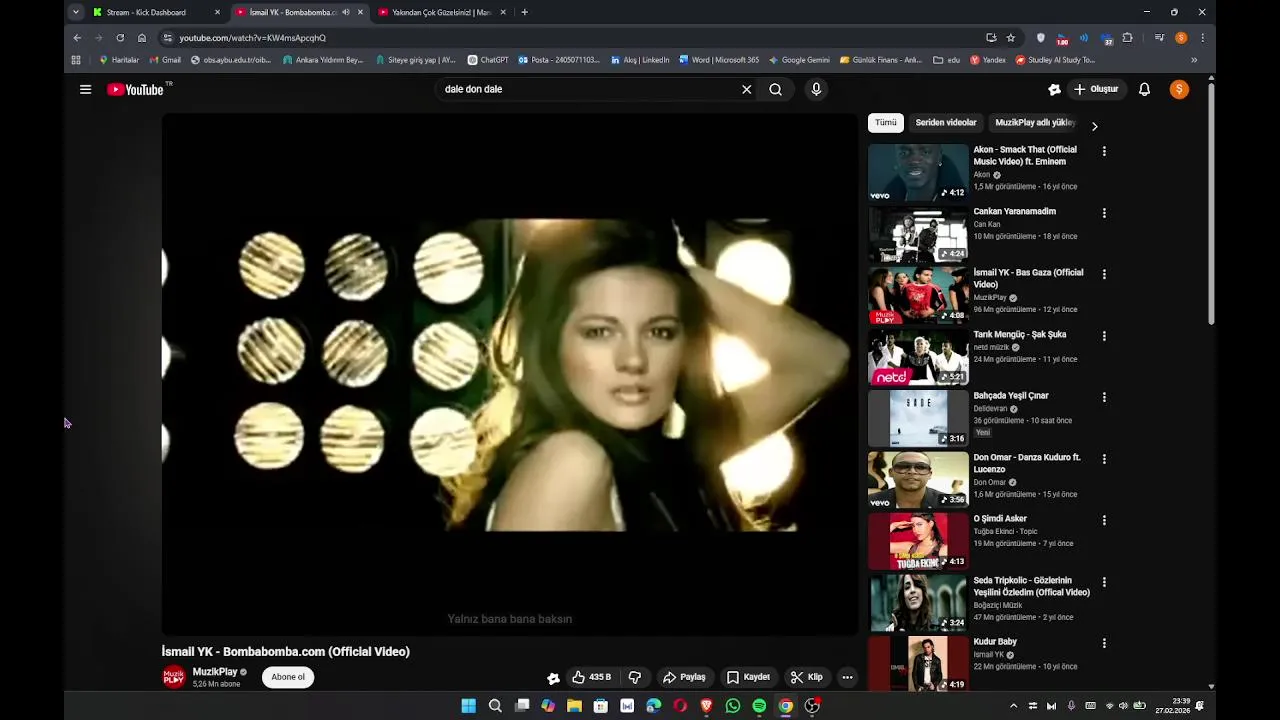Viewport: 1280px width, 720px height.
Task: Open the shield extension icon
Action: (x=1041, y=38)
